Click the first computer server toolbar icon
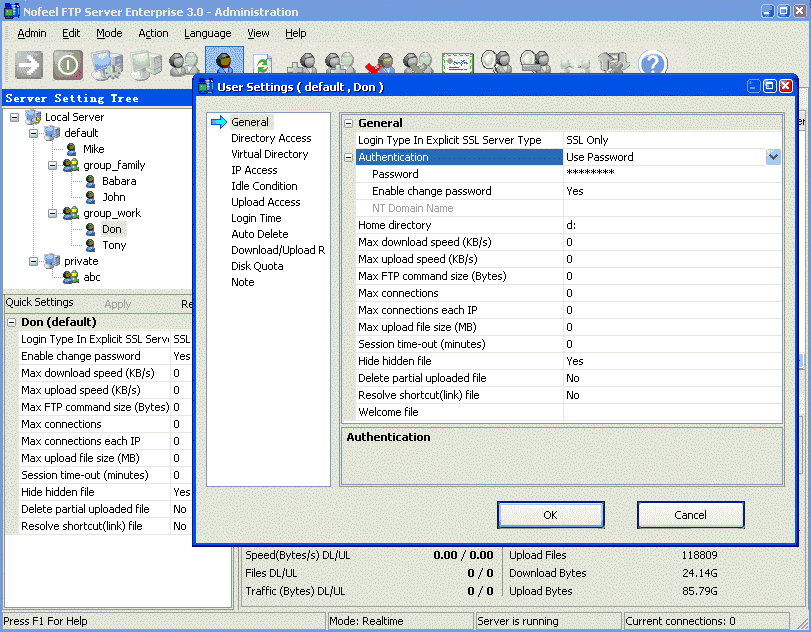This screenshot has width=811, height=632. (x=107, y=65)
